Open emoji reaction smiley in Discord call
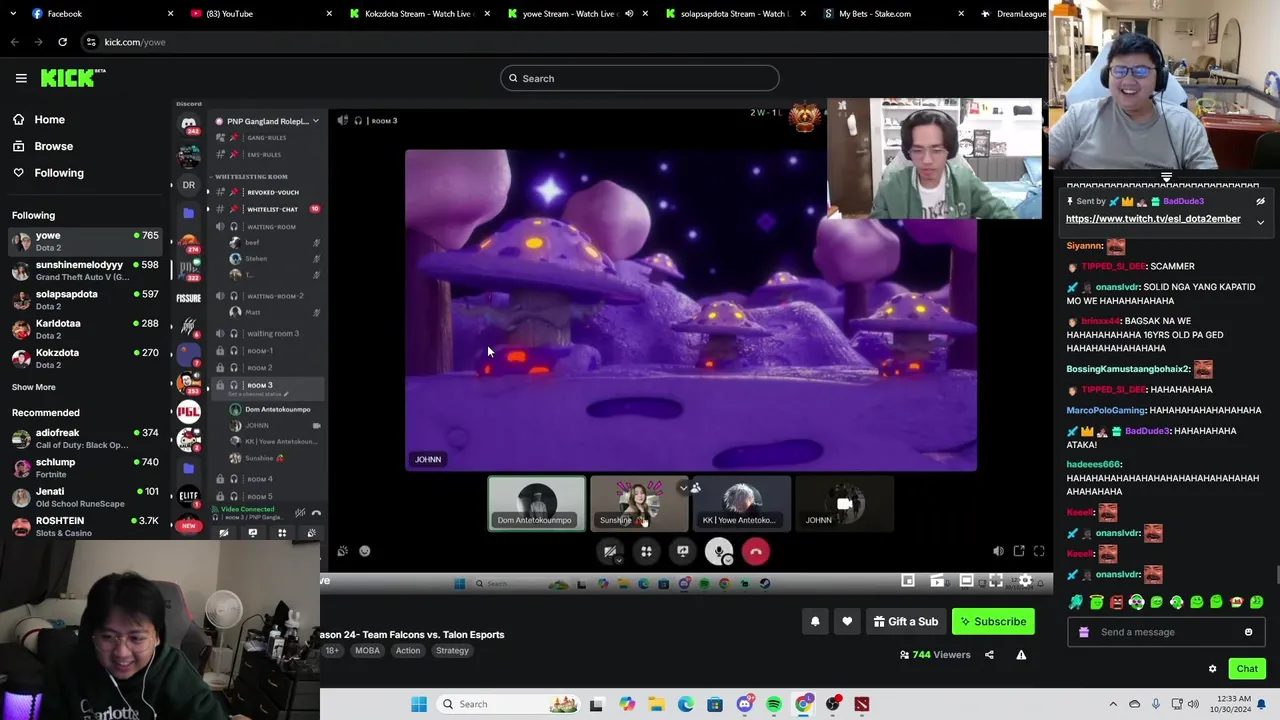 [x=365, y=551]
